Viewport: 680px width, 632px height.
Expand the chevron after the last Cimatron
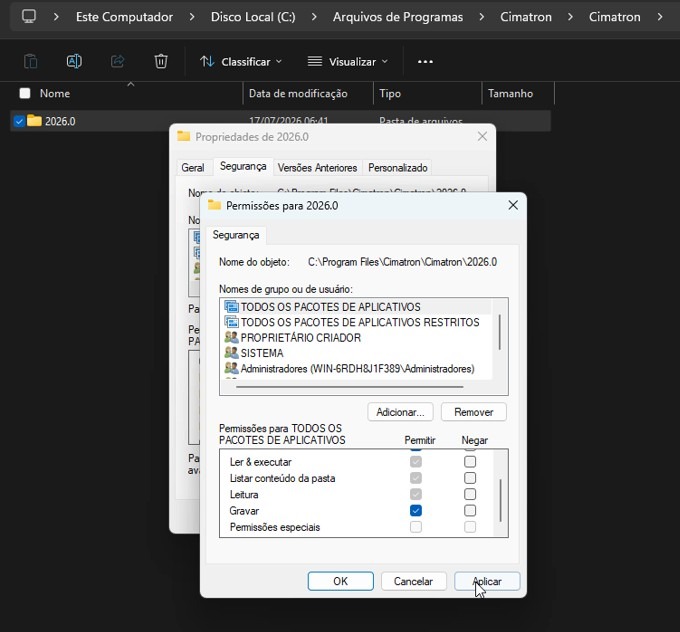[x=660, y=17]
